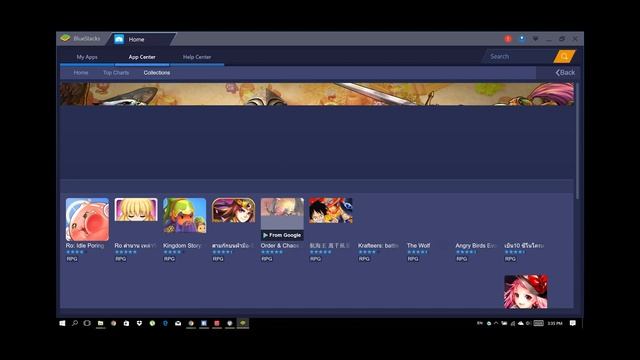Click the From Google play badge
Viewport: 640px width, 360px height.
pos(282,235)
